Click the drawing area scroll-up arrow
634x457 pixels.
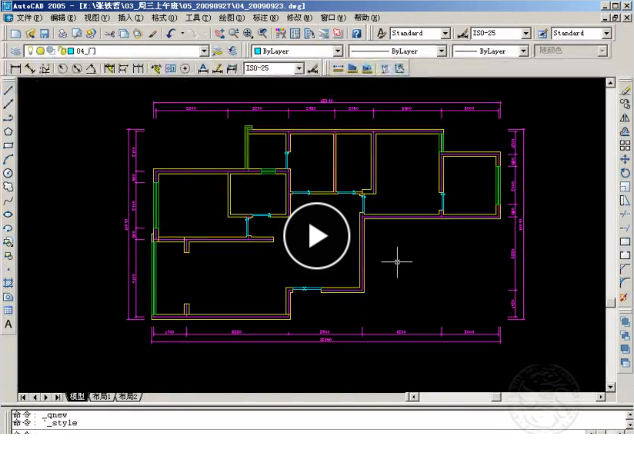(x=611, y=83)
